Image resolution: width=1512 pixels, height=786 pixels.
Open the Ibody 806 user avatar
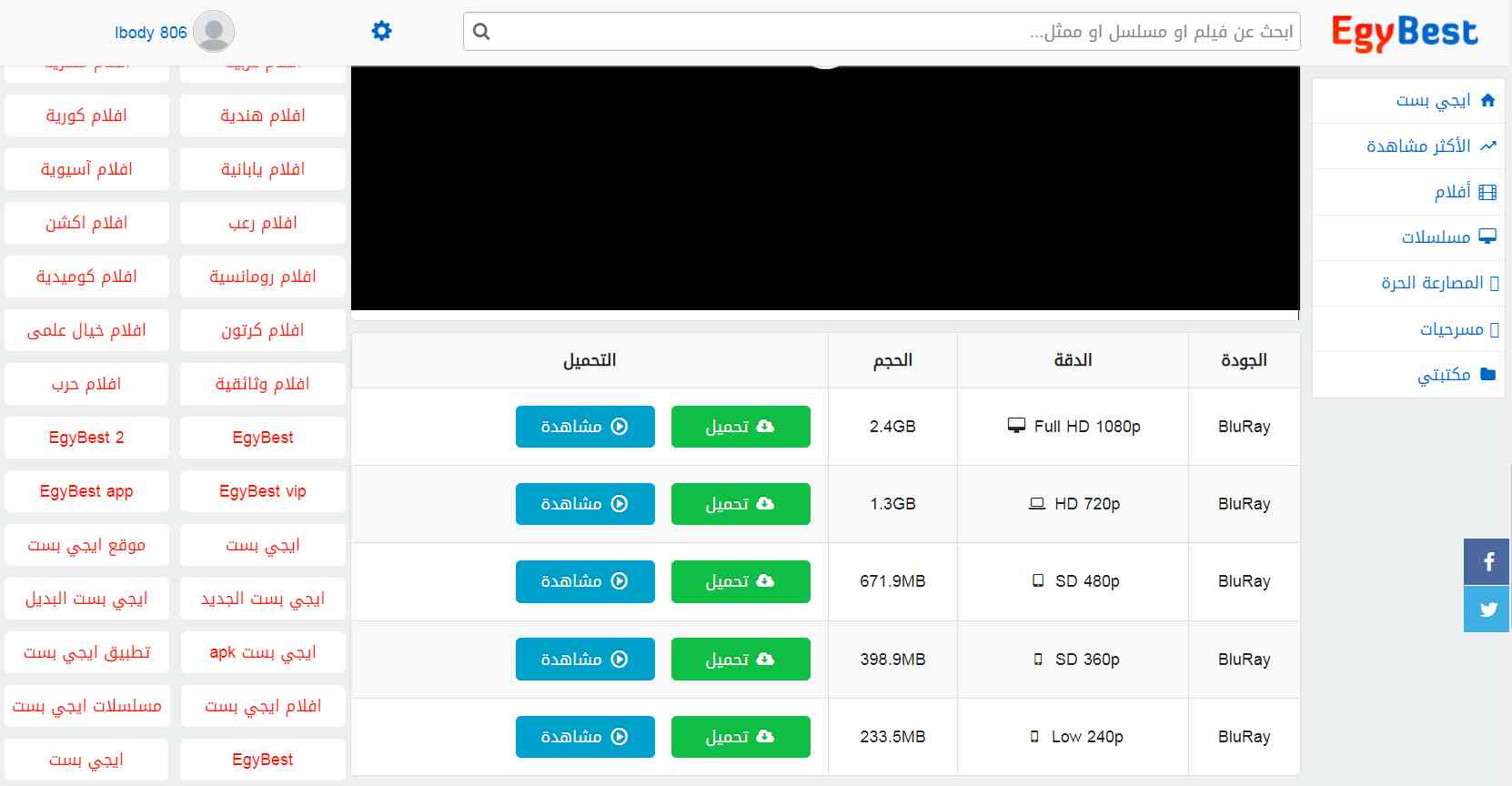pyautogui.click(x=214, y=32)
